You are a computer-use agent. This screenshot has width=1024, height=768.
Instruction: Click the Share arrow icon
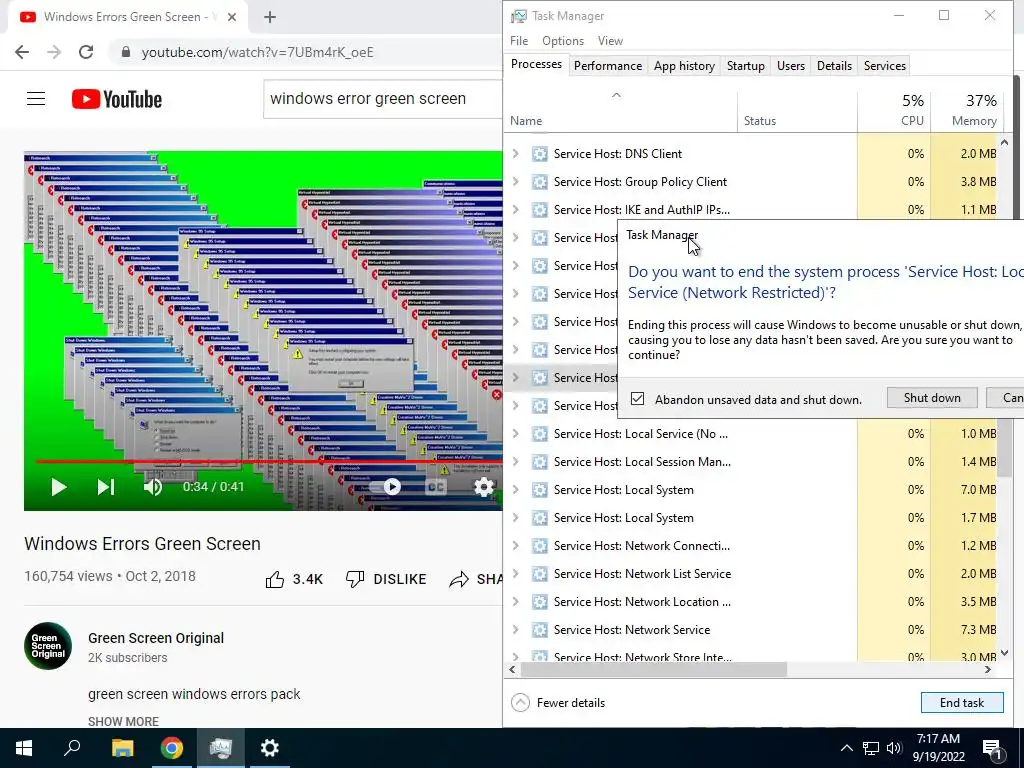coord(459,579)
